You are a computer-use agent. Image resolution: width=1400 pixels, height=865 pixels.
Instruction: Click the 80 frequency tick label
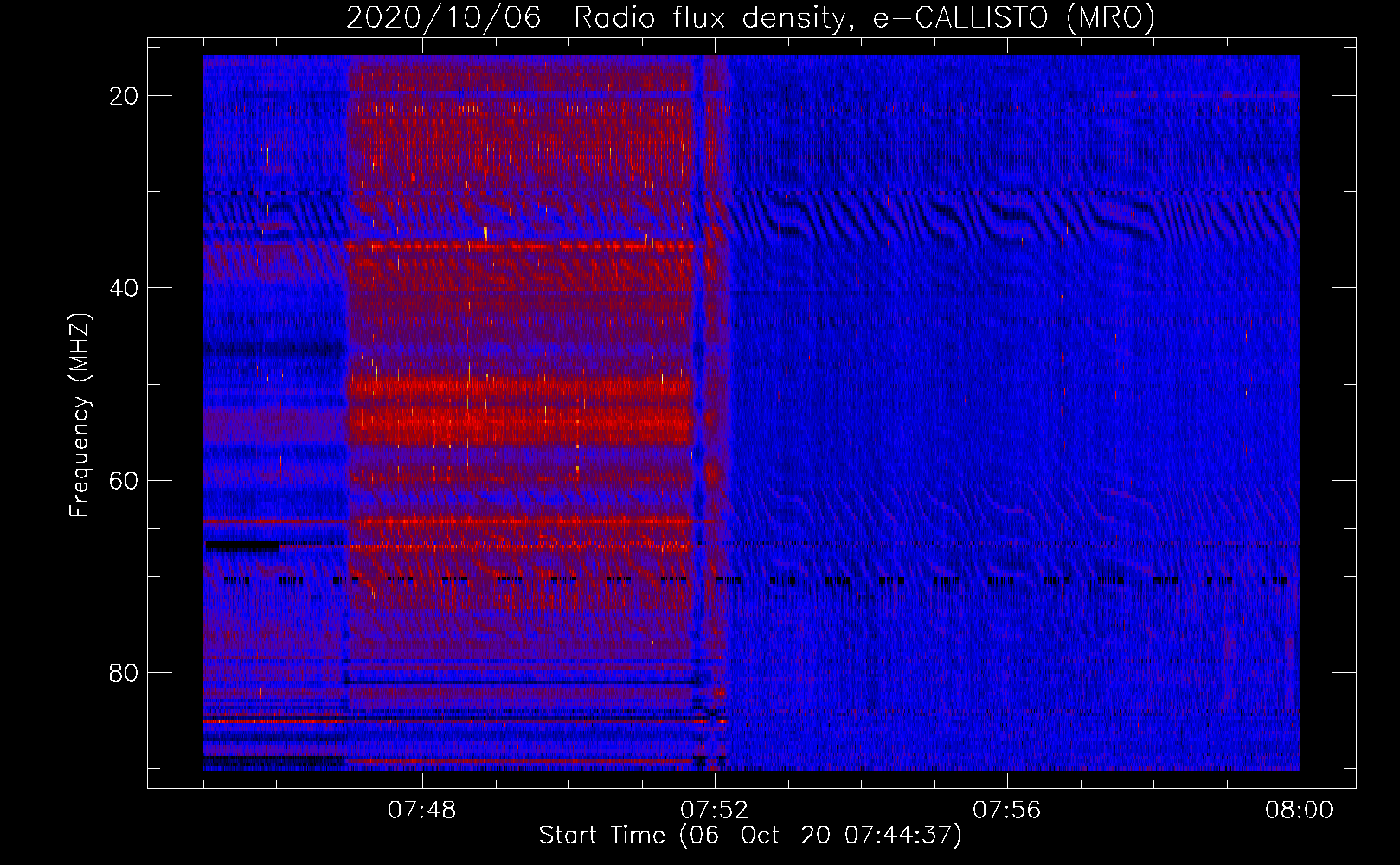tap(125, 672)
